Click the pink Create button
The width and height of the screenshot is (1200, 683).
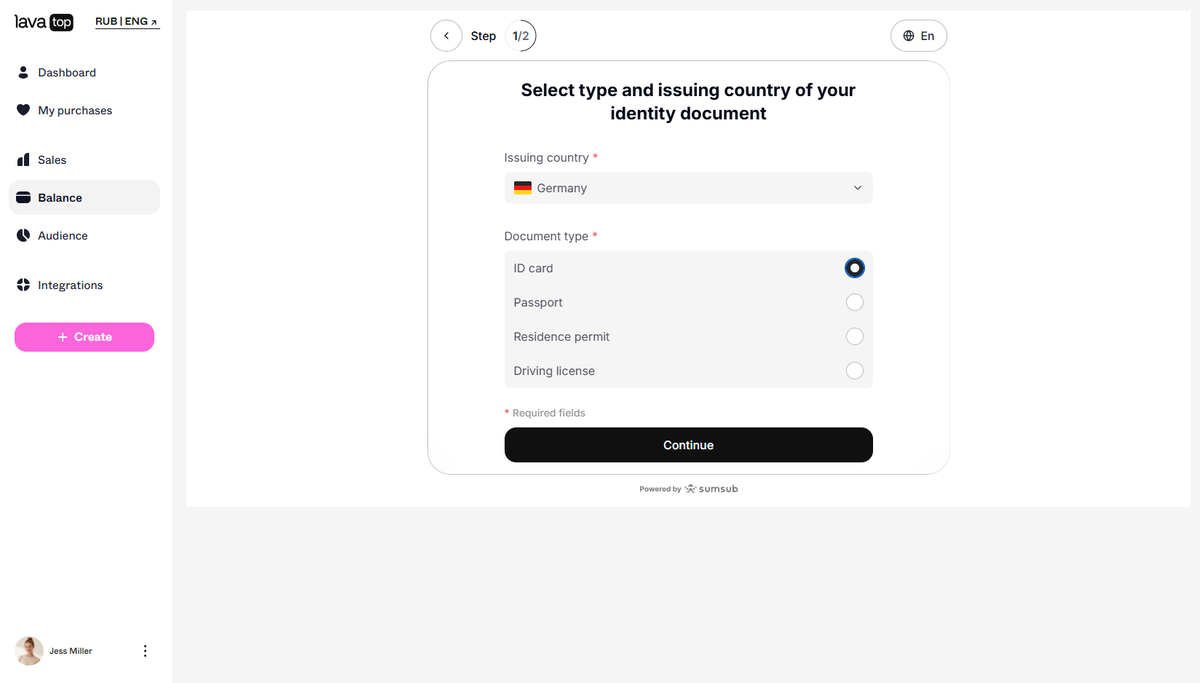84,337
